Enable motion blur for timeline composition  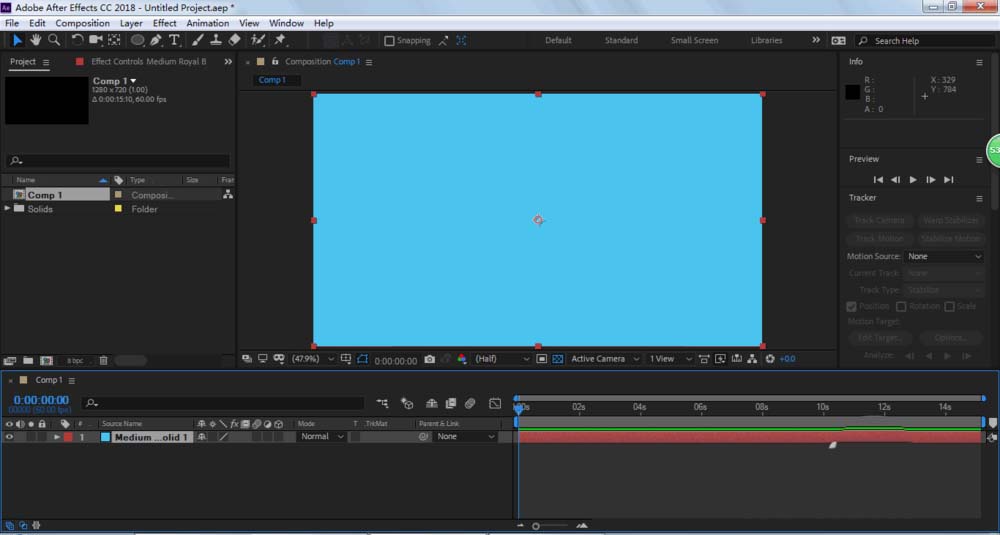coord(470,403)
